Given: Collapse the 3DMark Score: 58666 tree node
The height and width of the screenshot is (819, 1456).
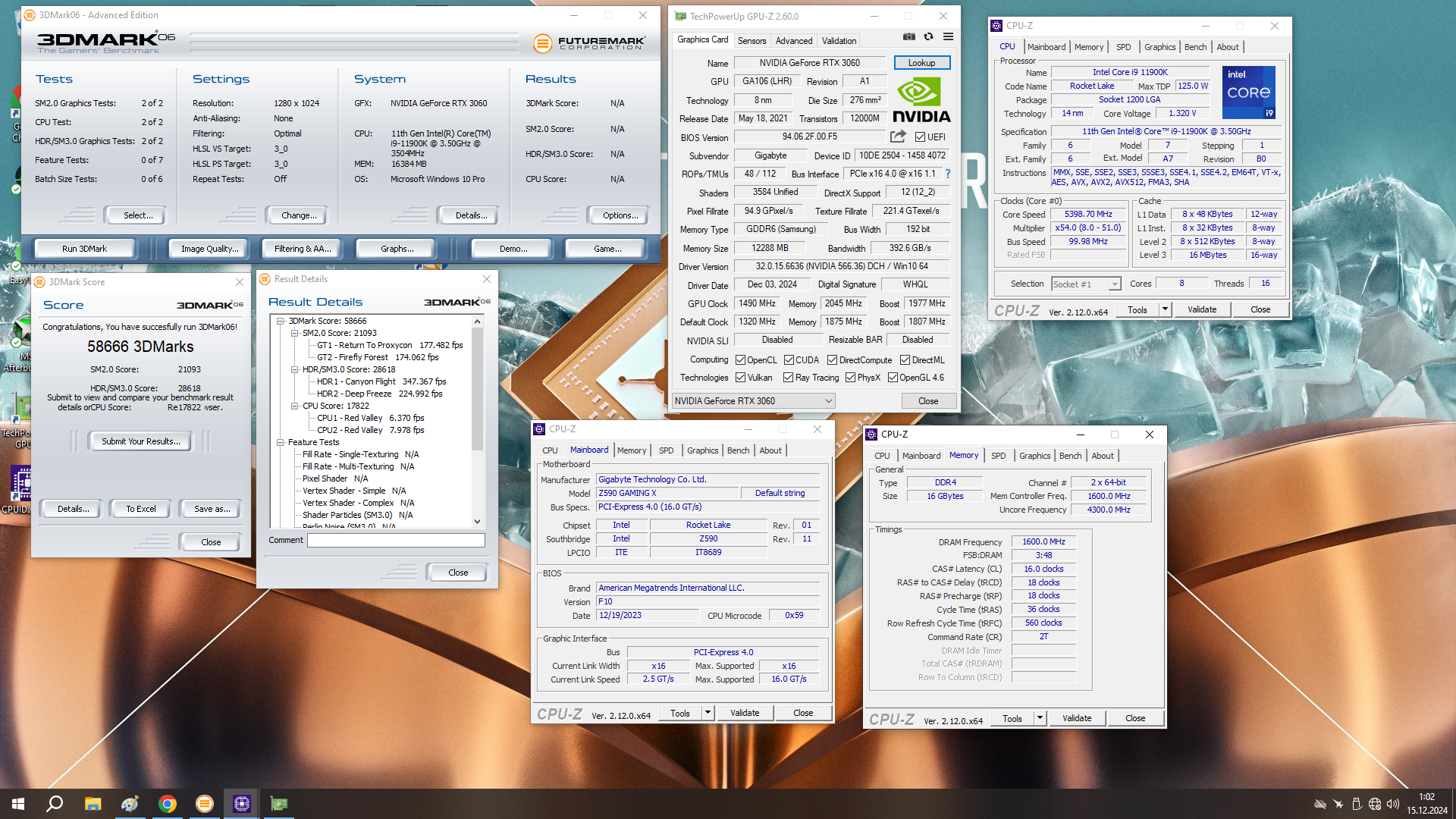Looking at the screenshot, I should point(281,321).
